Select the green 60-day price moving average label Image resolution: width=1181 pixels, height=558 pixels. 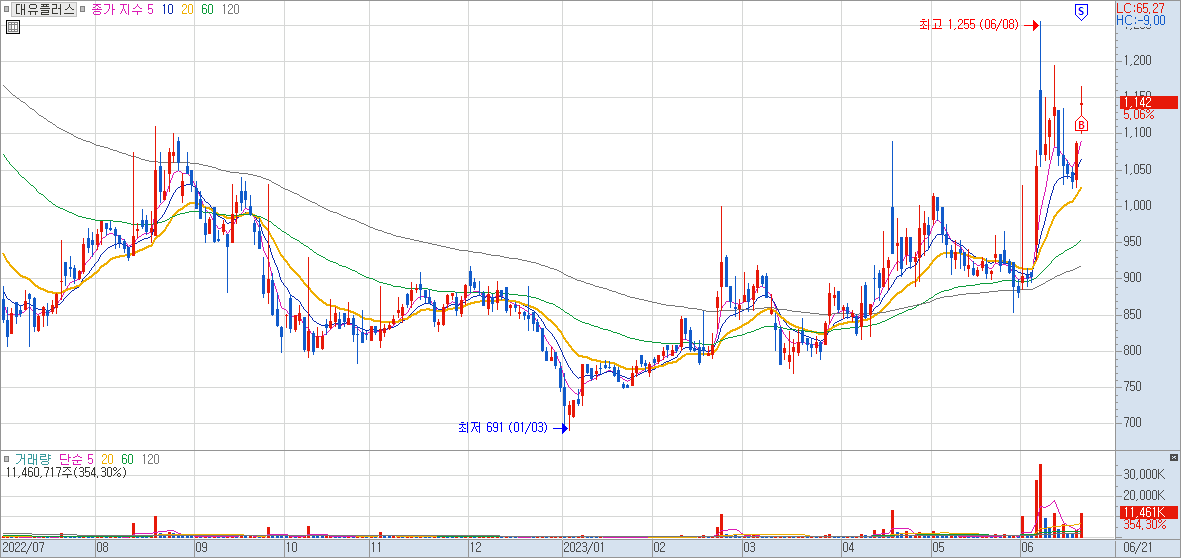tap(207, 10)
